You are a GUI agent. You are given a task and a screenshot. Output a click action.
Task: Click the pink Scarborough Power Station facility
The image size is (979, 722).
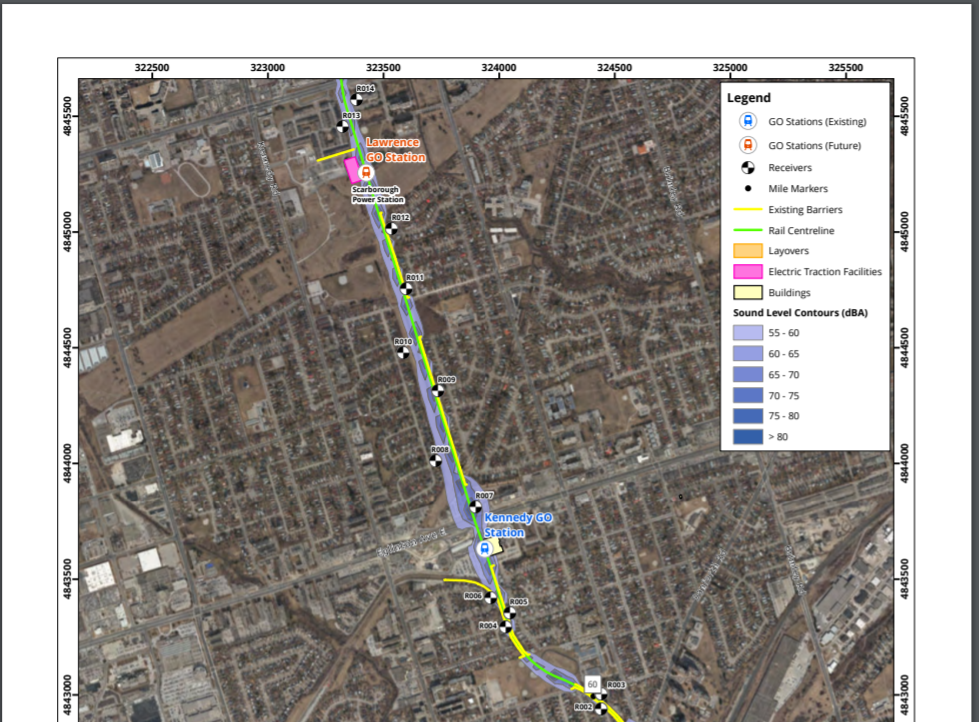coord(351,169)
